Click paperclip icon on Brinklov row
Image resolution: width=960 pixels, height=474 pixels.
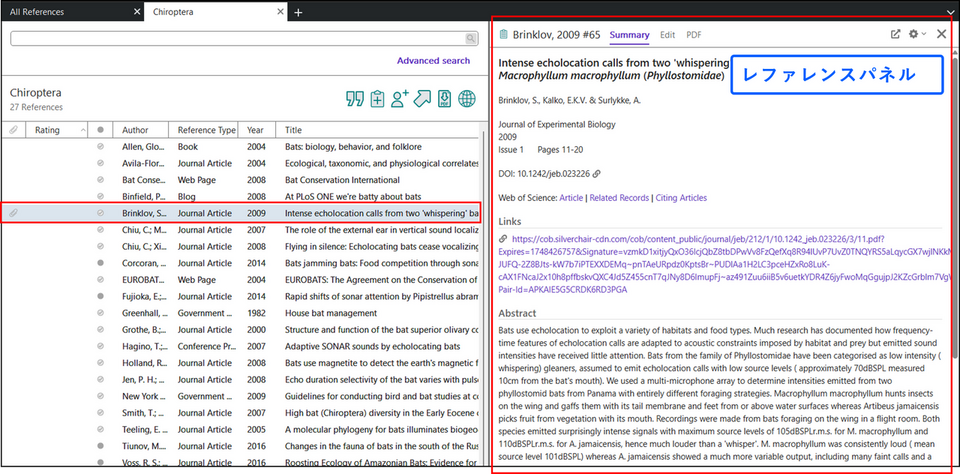click(x=13, y=213)
